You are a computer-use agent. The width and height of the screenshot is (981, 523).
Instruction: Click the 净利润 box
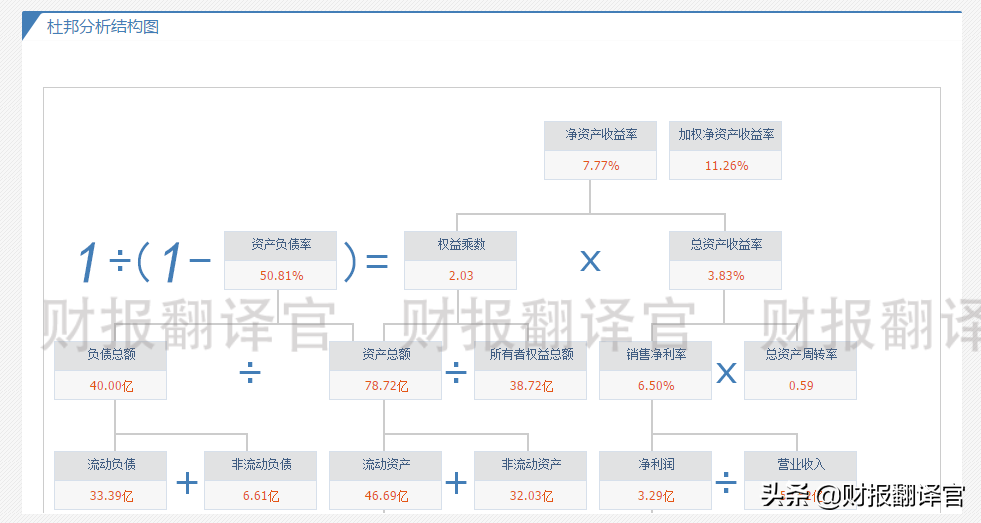(655, 480)
